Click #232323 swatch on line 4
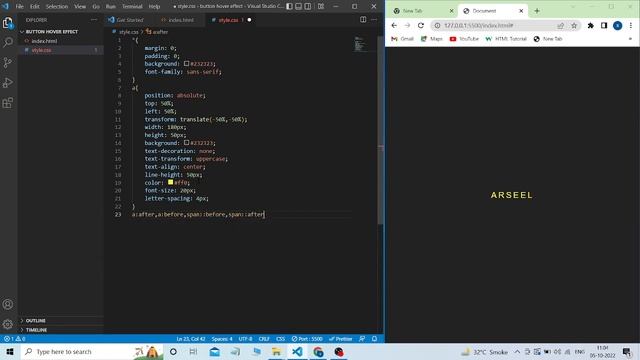This screenshot has width=640, height=360. tap(187, 64)
